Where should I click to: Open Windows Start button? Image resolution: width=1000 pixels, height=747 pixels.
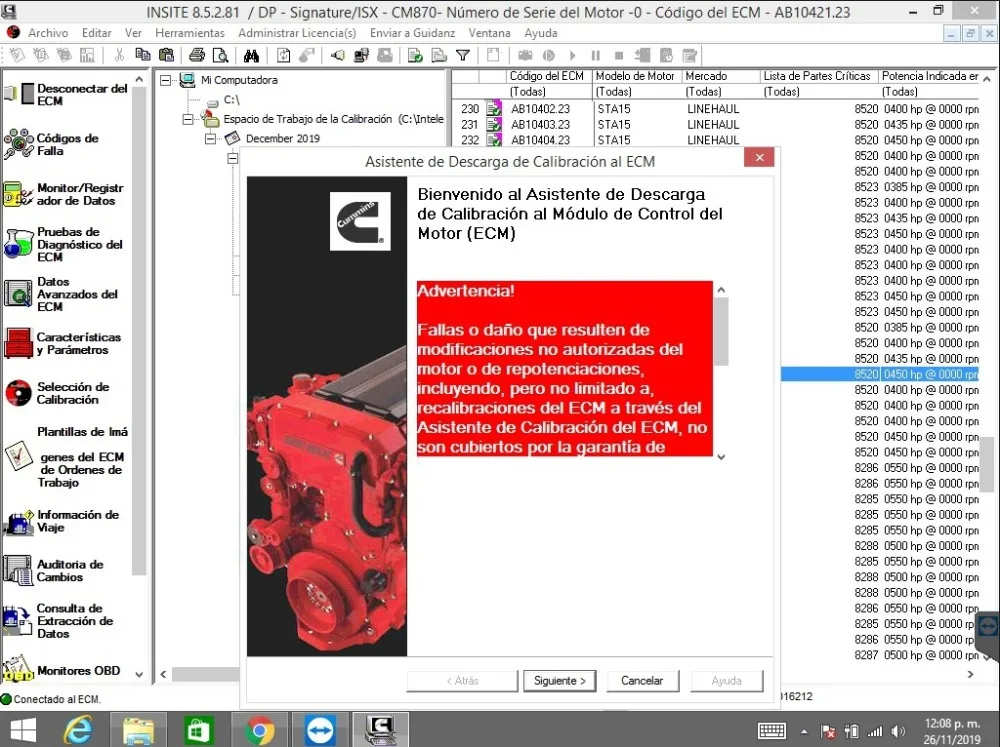coord(23,729)
